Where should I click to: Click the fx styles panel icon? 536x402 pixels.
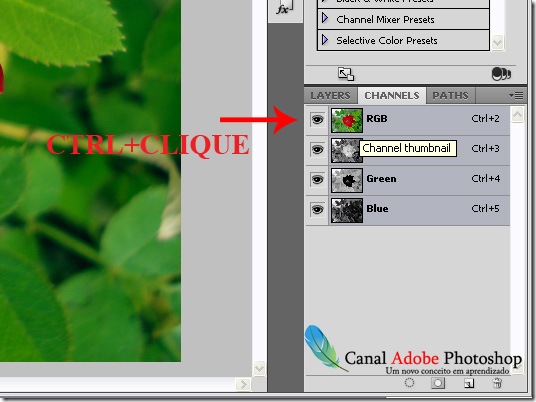284,8
